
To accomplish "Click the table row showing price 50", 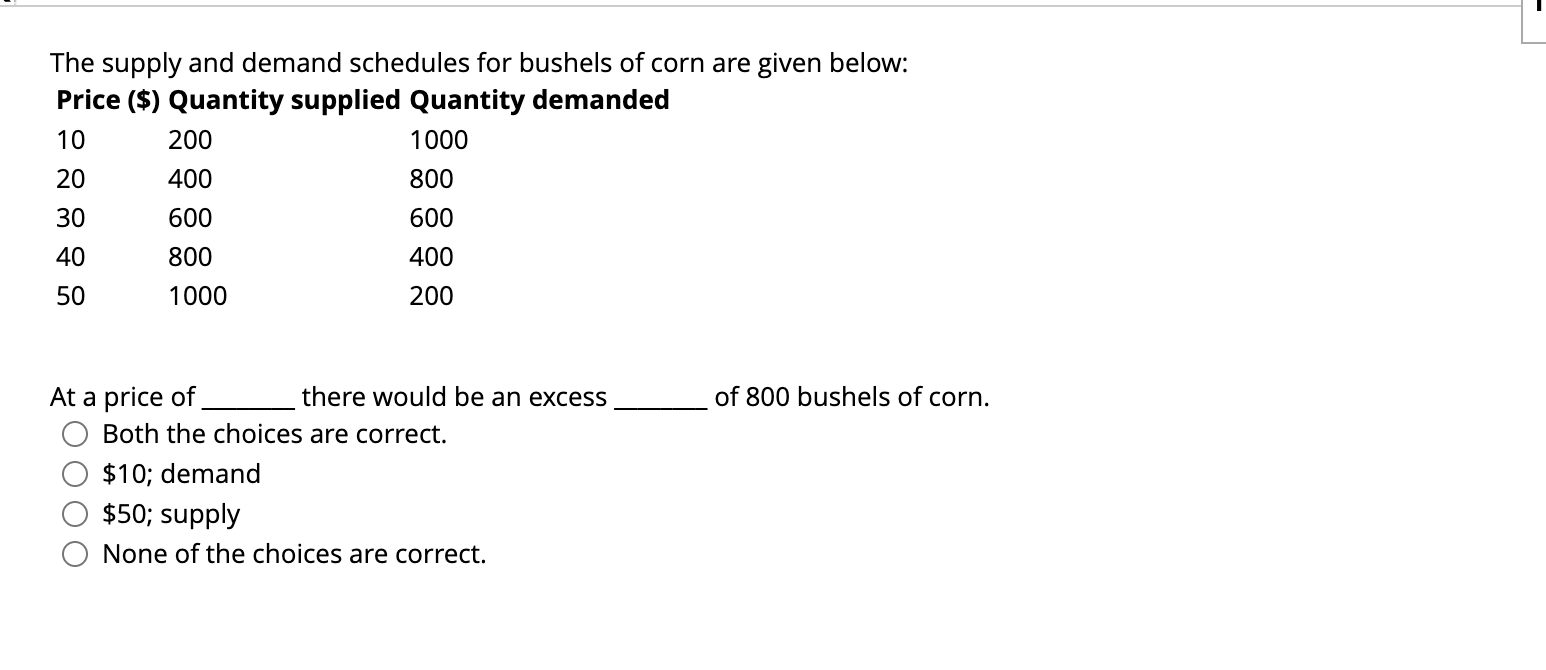I will tap(250, 295).
